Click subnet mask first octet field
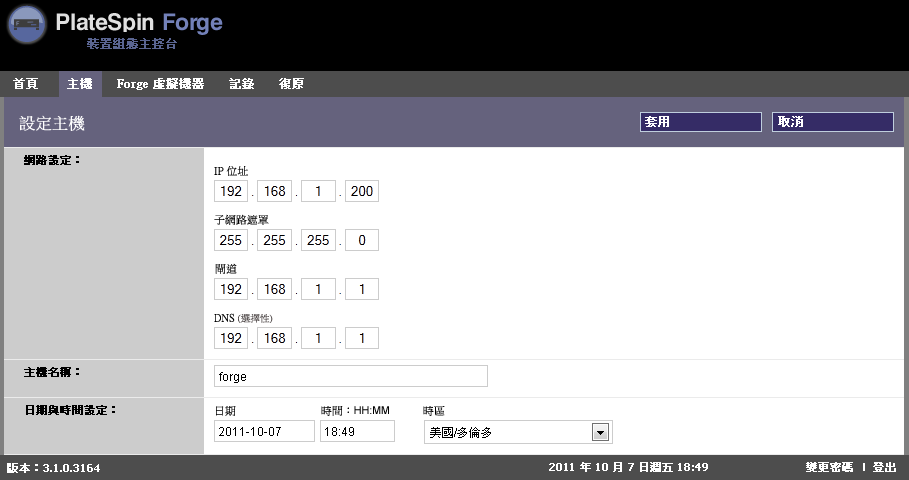 click(231, 240)
